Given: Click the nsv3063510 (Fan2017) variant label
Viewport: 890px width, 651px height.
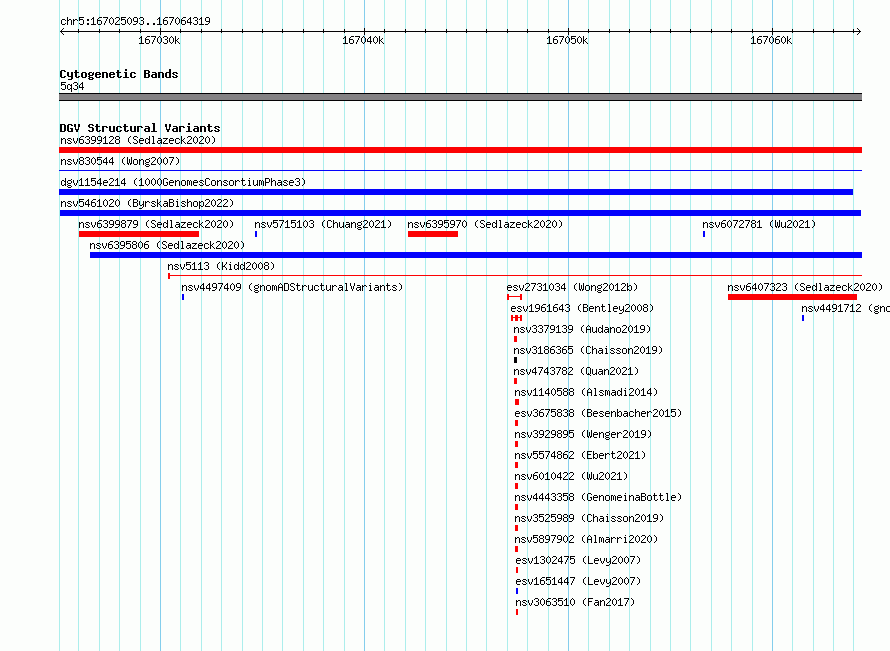Looking at the screenshot, I should 575,602.
